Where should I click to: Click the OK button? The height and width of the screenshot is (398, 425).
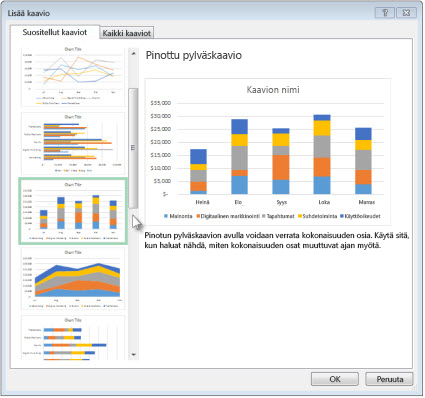[335, 379]
